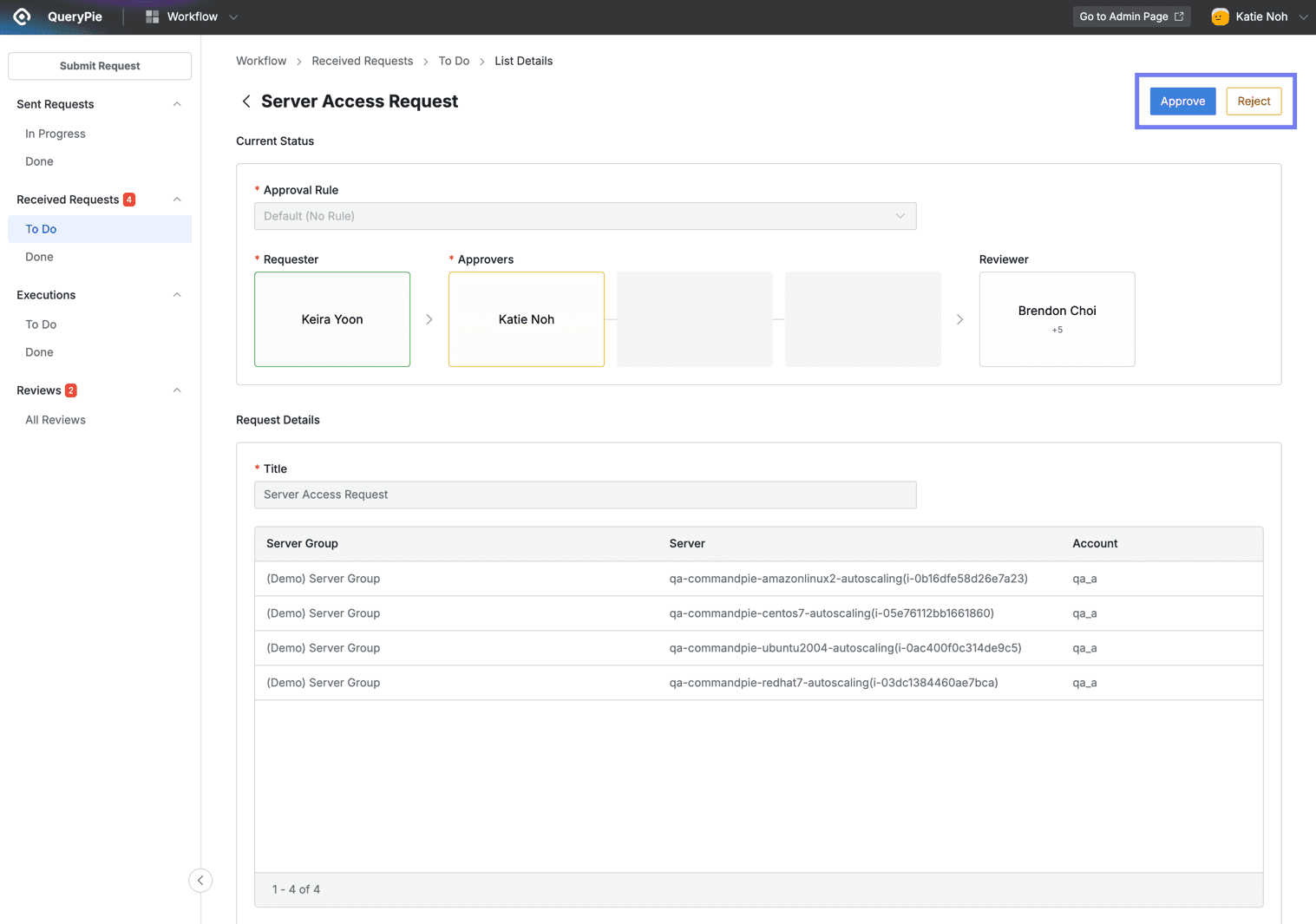The height and width of the screenshot is (924, 1316).
Task: Click the Title input field
Action: [x=585, y=495]
